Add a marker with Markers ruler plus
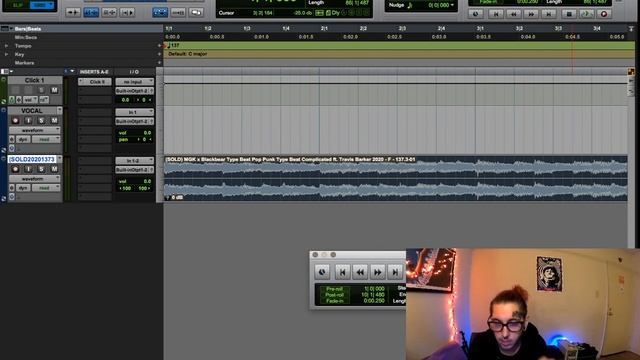The width and height of the screenshot is (640, 360). point(159,63)
